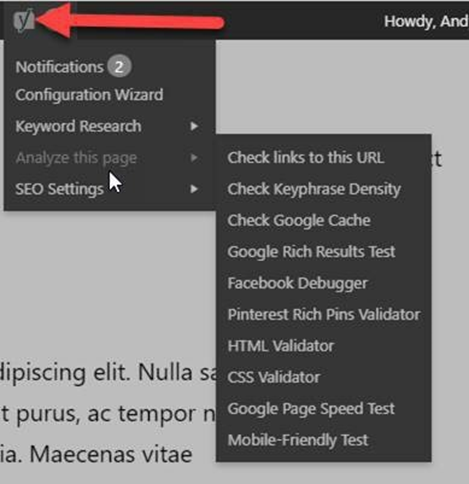Image resolution: width=469 pixels, height=484 pixels.
Task: Launch the Configuration Wizard
Action: (x=89, y=95)
